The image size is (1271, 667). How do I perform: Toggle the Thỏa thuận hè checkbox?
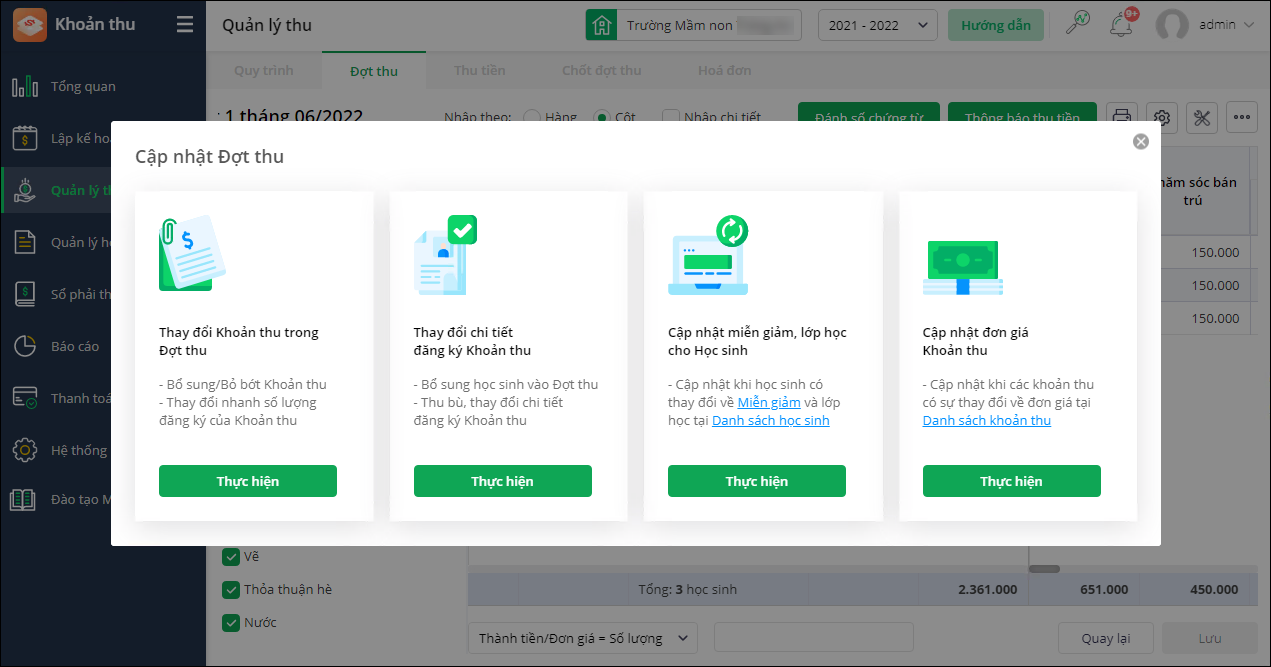point(231,590)
